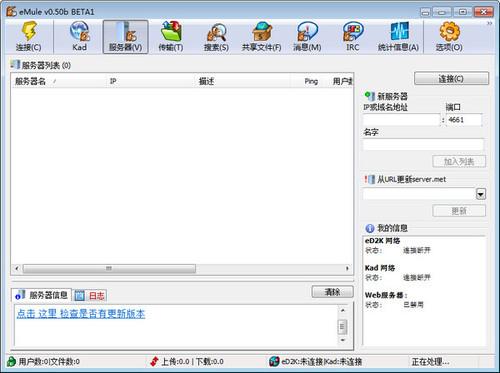Click the eD2K connection status icon in status bar

point(274,361)
